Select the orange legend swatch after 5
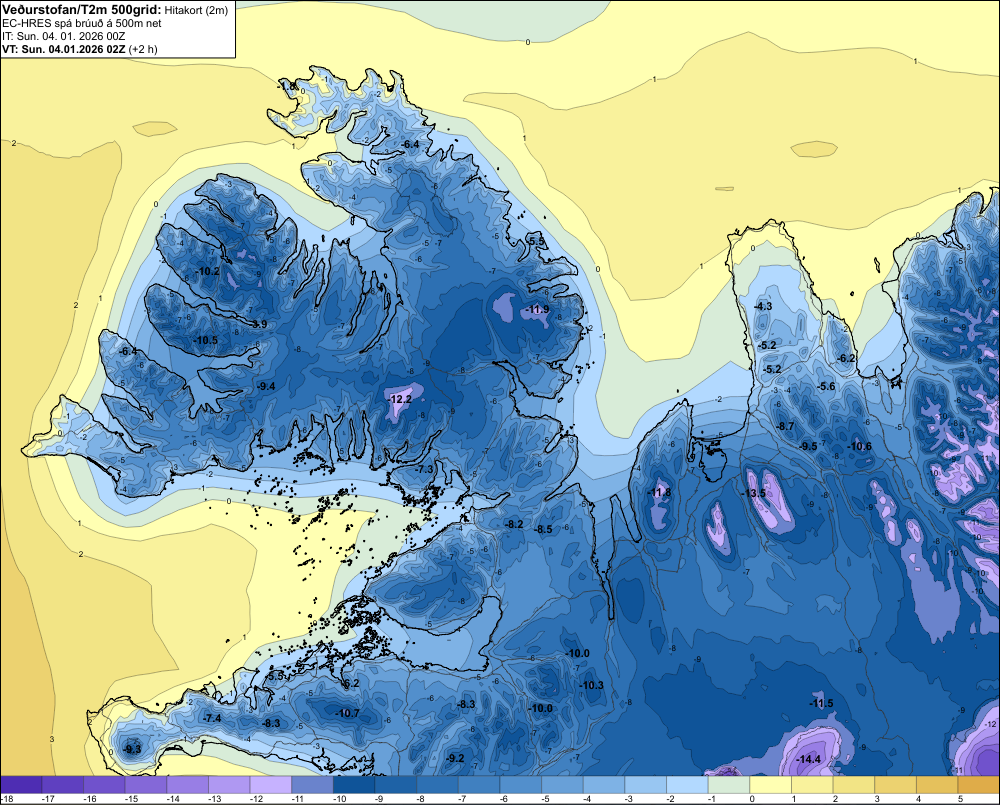Screen dimensions: 1000x805 coord(979,785)
